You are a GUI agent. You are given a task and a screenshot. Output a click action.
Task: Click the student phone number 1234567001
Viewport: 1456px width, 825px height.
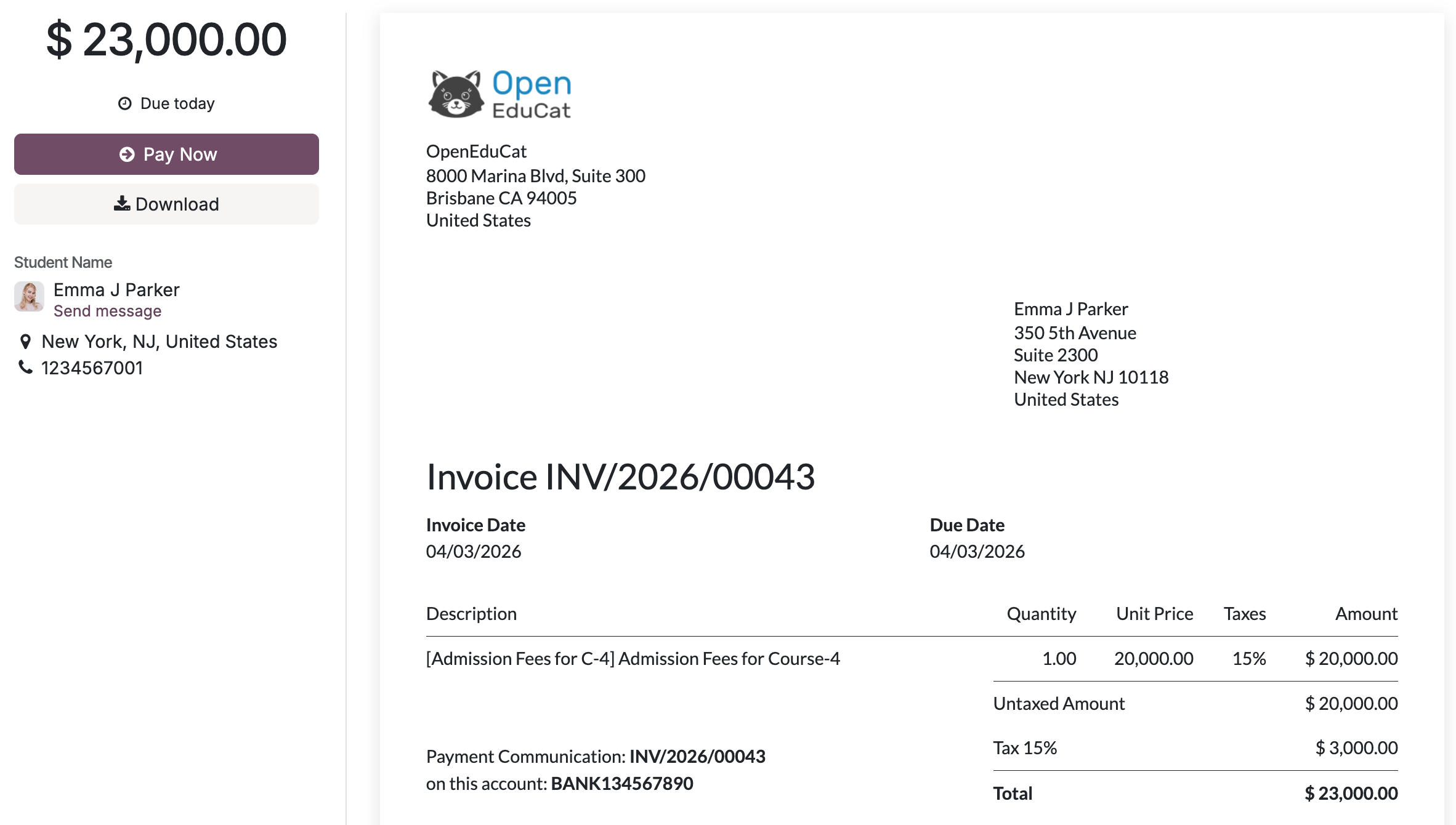[92, 367]
